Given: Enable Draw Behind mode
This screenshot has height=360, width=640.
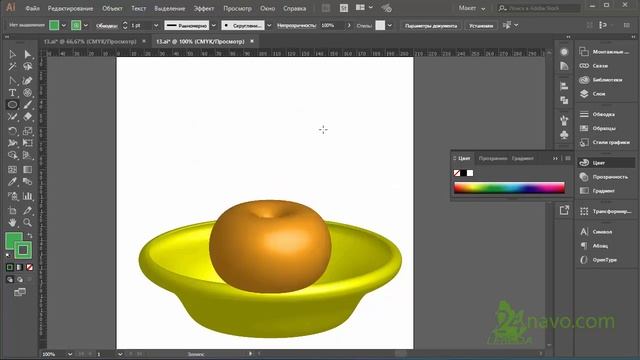Looking at the screenshot, I should (x=20, y=280).
